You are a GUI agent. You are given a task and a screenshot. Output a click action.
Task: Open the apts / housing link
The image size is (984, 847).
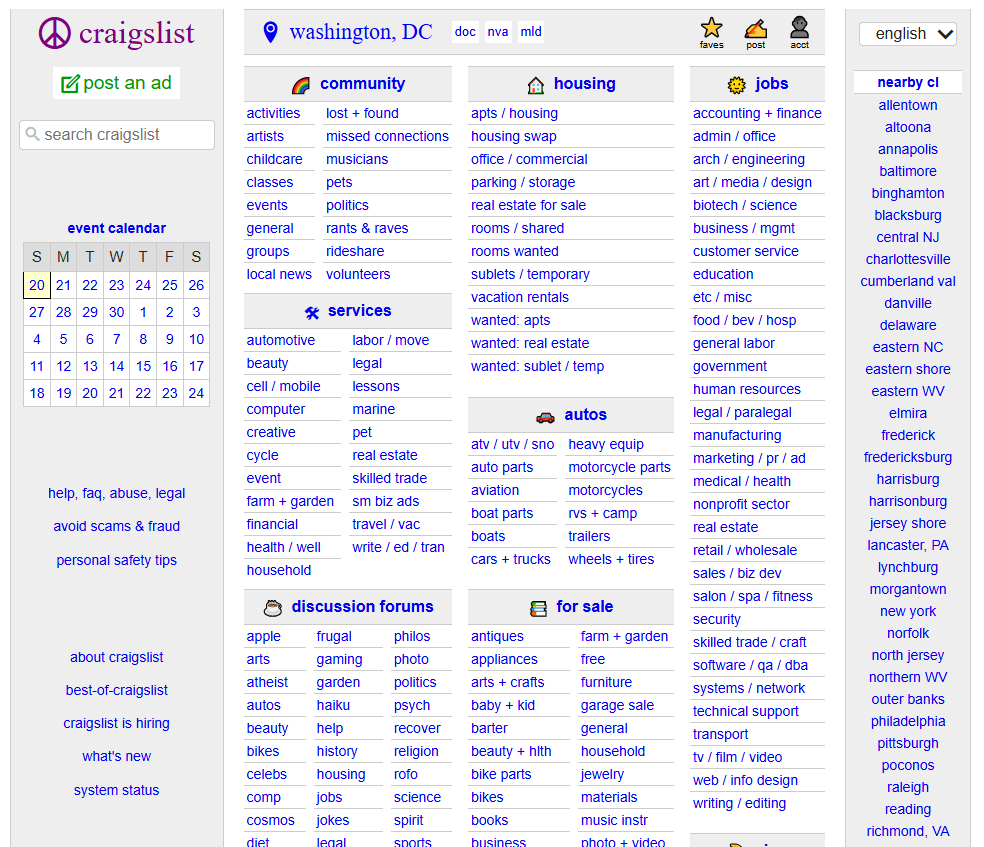click(x=514, y=114)
